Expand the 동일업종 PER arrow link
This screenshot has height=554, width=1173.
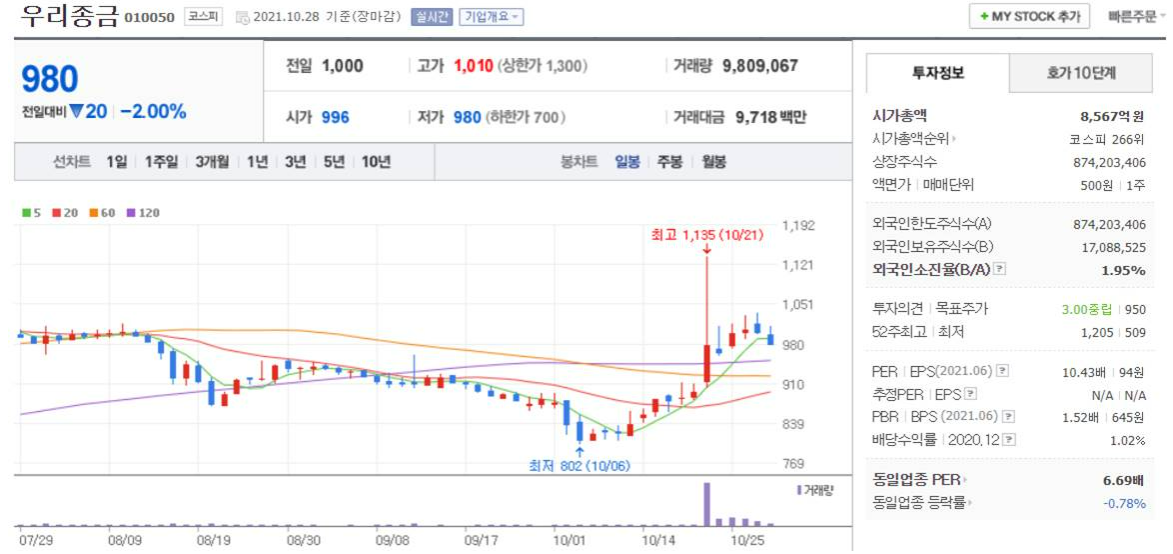pos(919,480)
